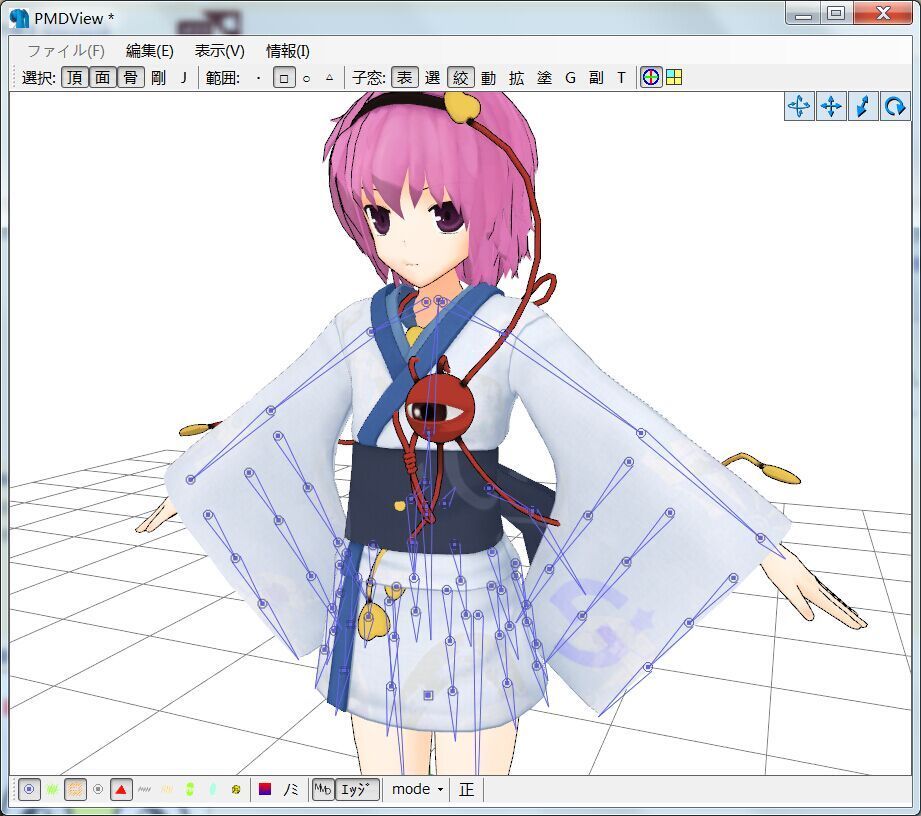Image resolution: width=921 pixels, height=816 pixels.
Task: Toggle the orange wireframe display icon
Action: pyautogui.click(x=75, y=789)
